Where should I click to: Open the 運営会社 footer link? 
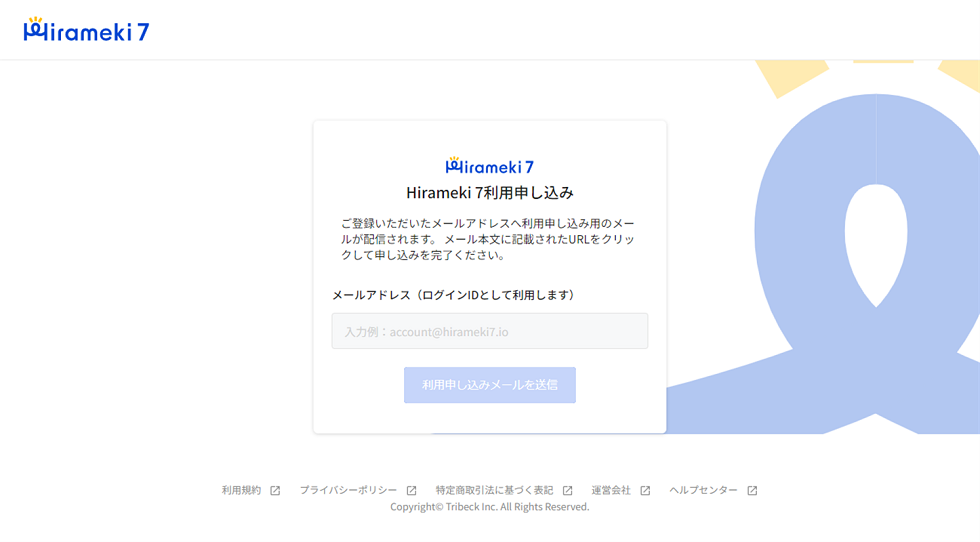(611, 490)
